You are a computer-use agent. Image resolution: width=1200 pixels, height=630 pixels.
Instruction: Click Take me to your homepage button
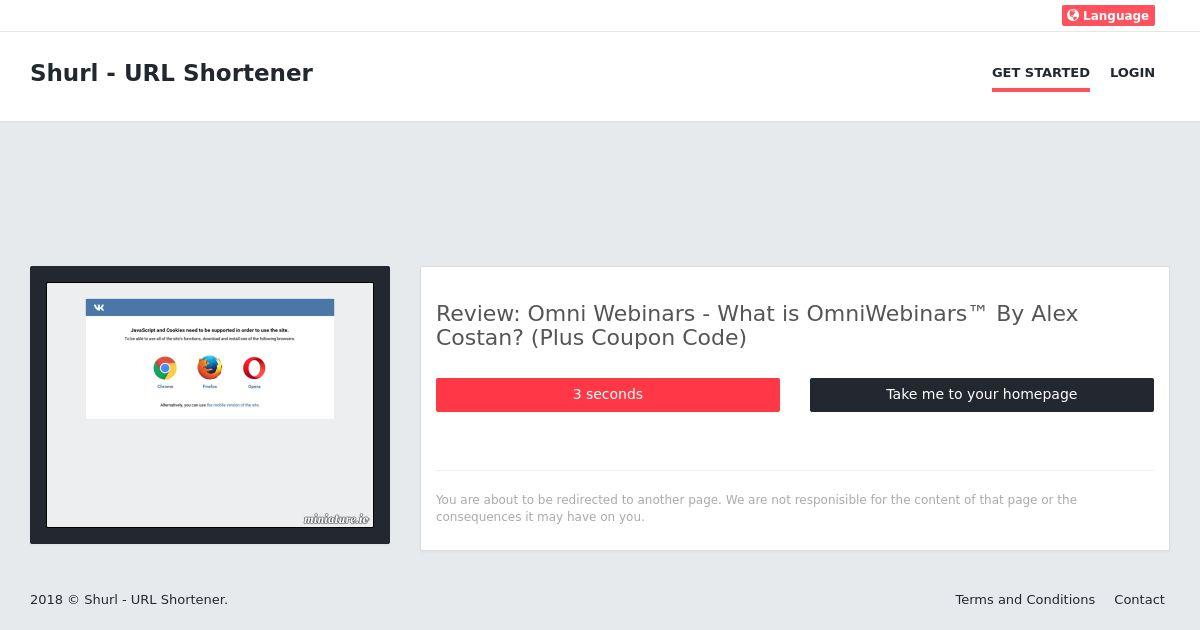tap(982, 395)
